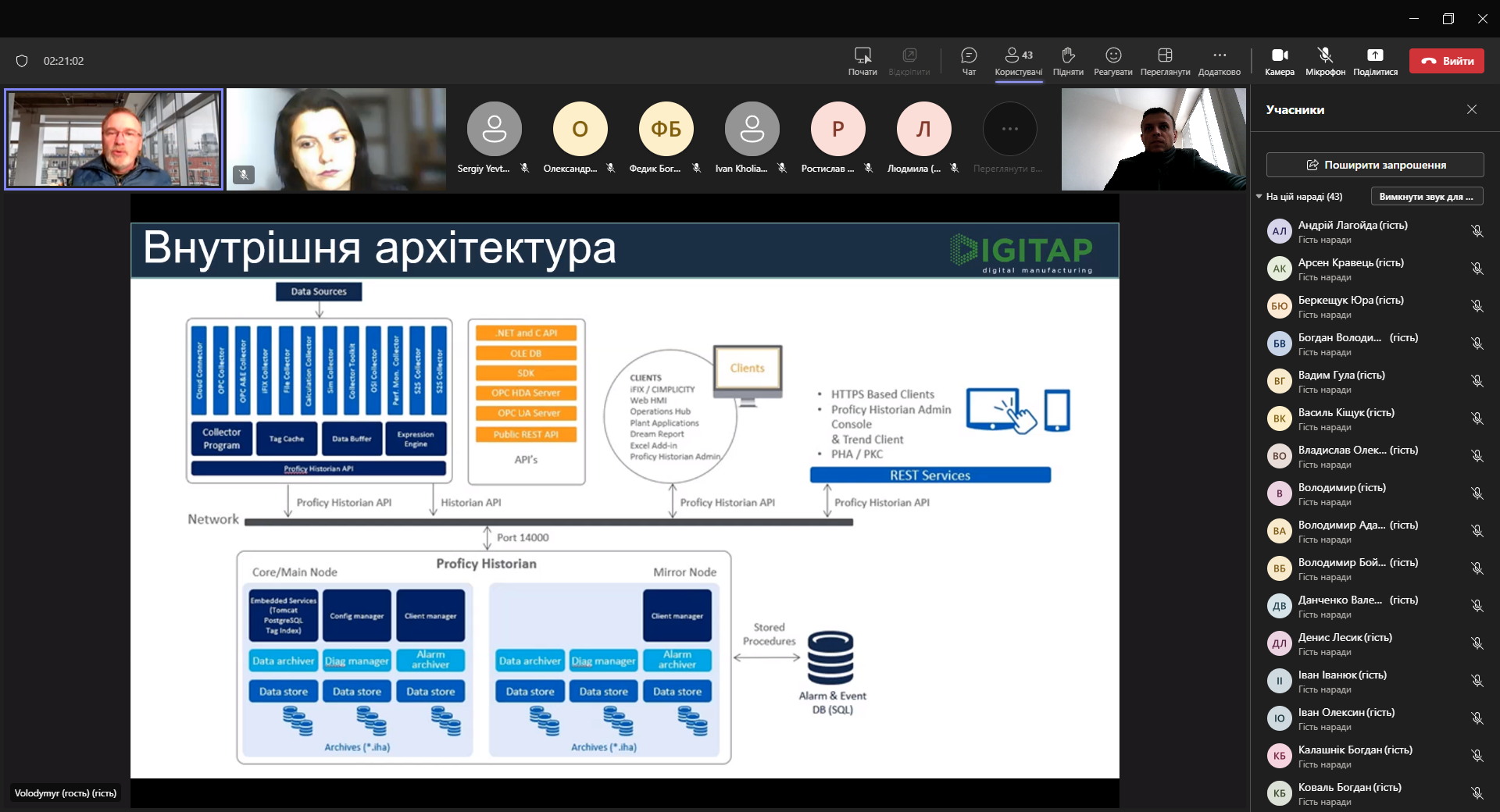Select participant Калашнік Богдан in list

pos(1375,756)
